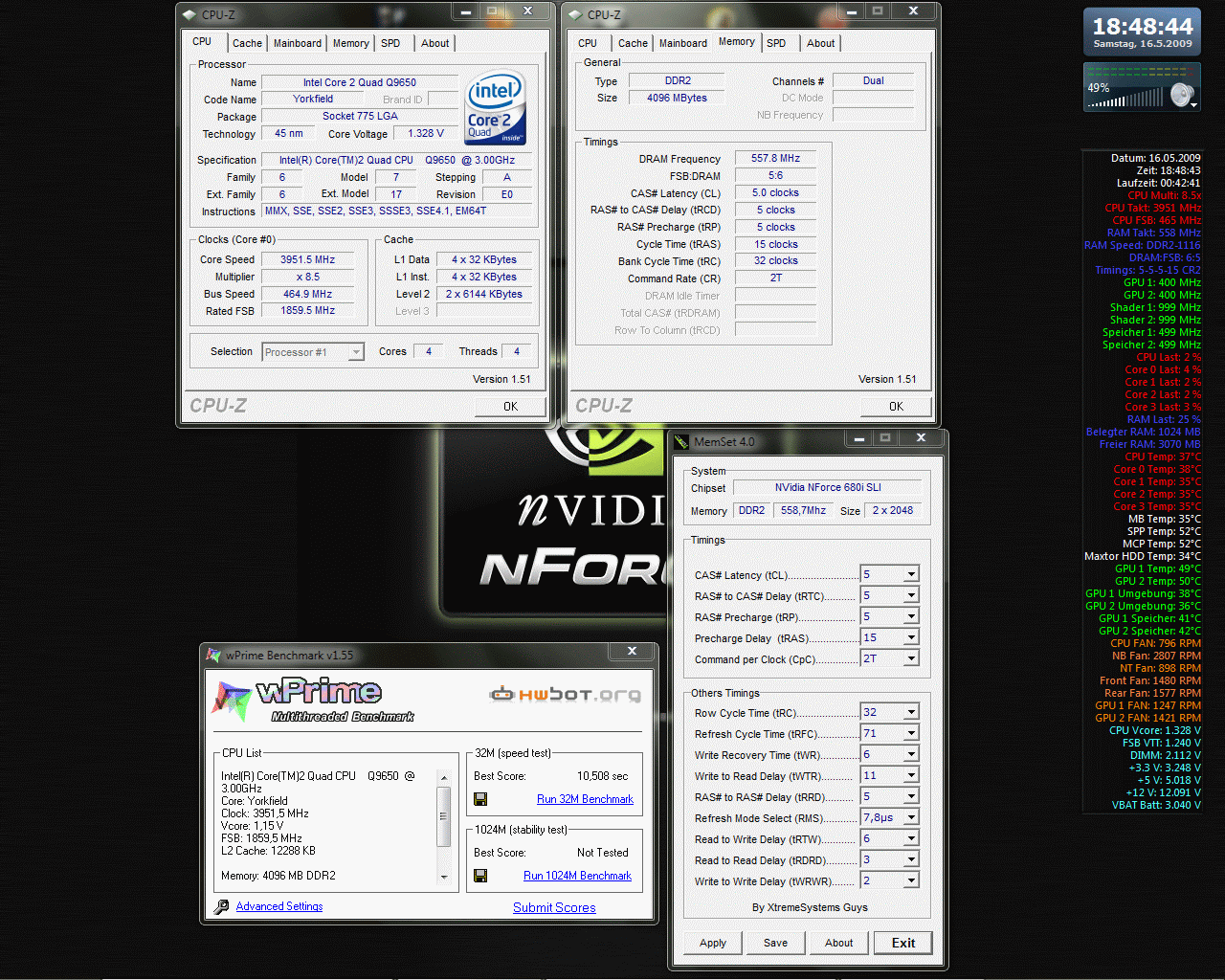
Task: Click wPrime CPU List scrollbar down arrow
Action: coord(443,877)
